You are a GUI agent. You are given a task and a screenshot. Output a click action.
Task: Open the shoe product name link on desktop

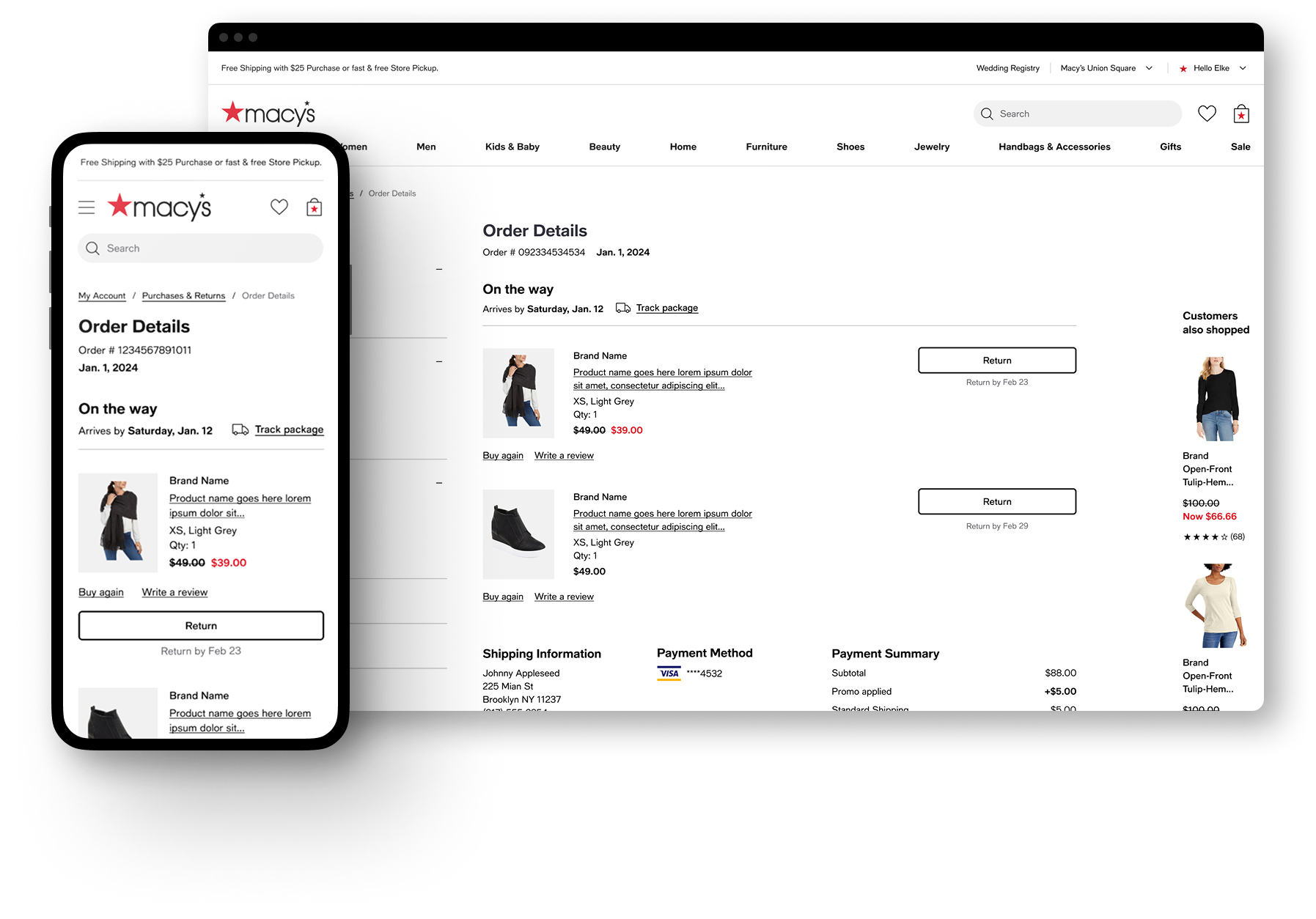pyautogui.click(x=663, y=520)
